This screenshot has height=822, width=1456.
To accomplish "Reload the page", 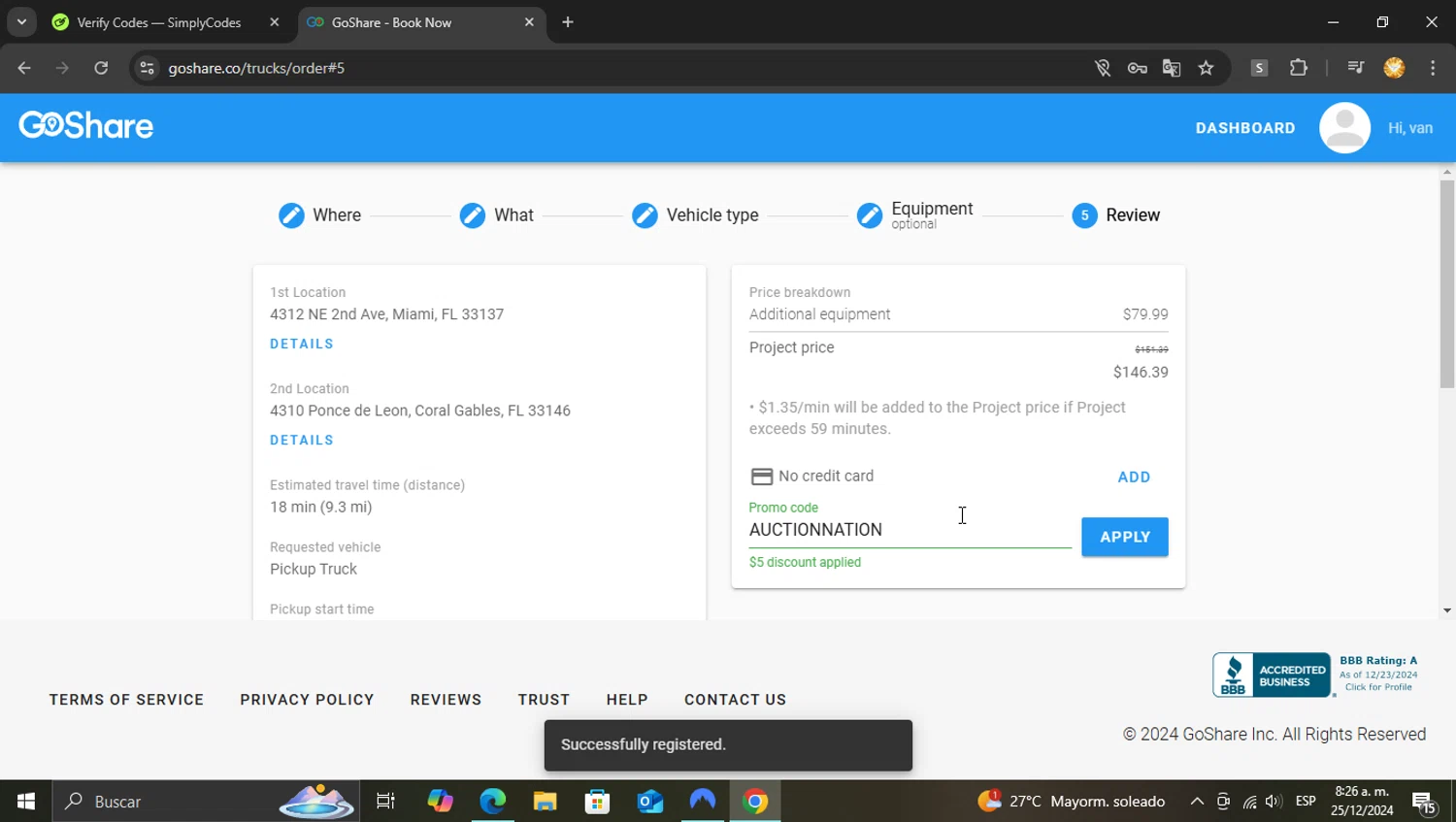I will pyautogui.click(x=101, y=68).
